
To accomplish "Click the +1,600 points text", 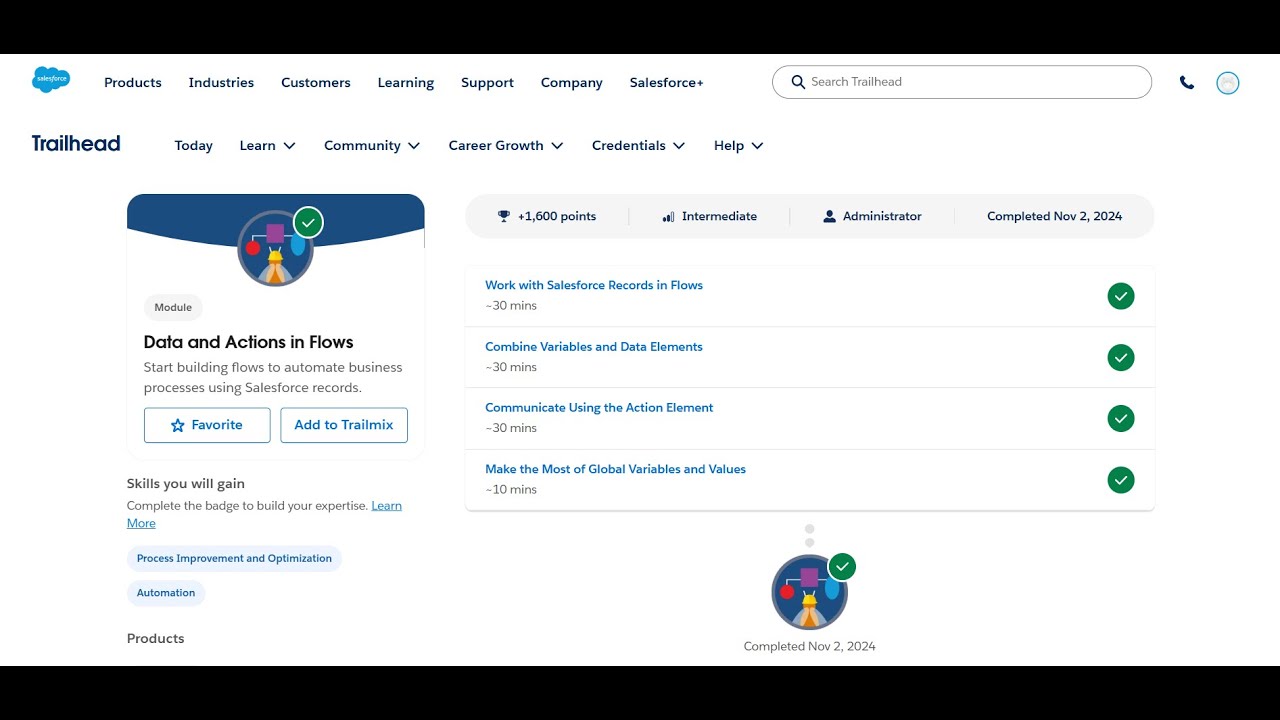I will [557, 216].
